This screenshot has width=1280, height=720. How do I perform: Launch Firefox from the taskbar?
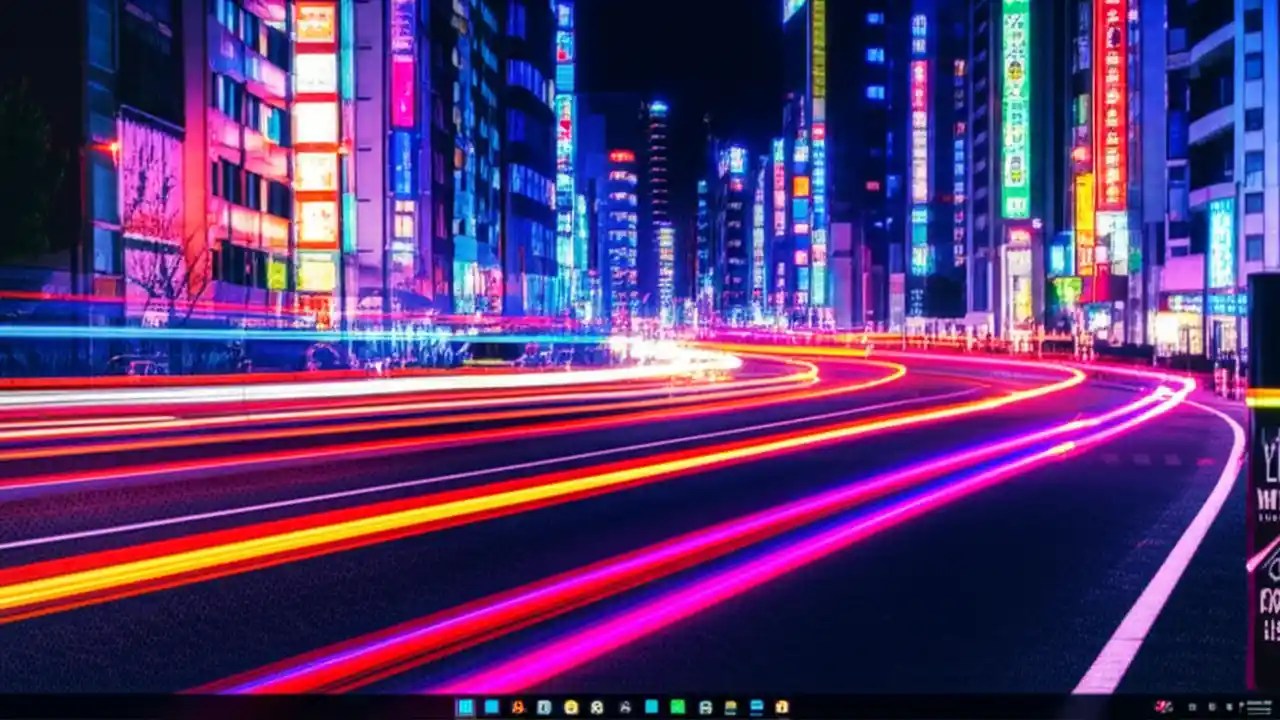[516, 706]
